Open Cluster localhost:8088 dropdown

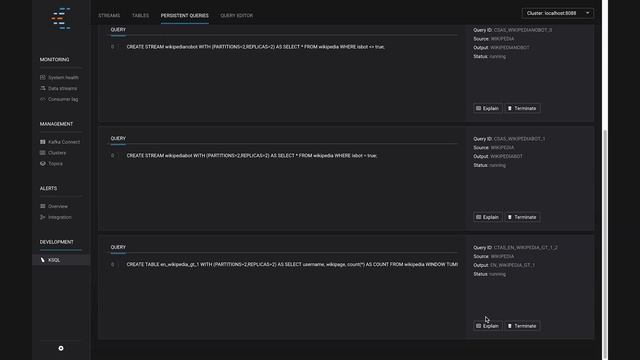(x=558, y=13)
